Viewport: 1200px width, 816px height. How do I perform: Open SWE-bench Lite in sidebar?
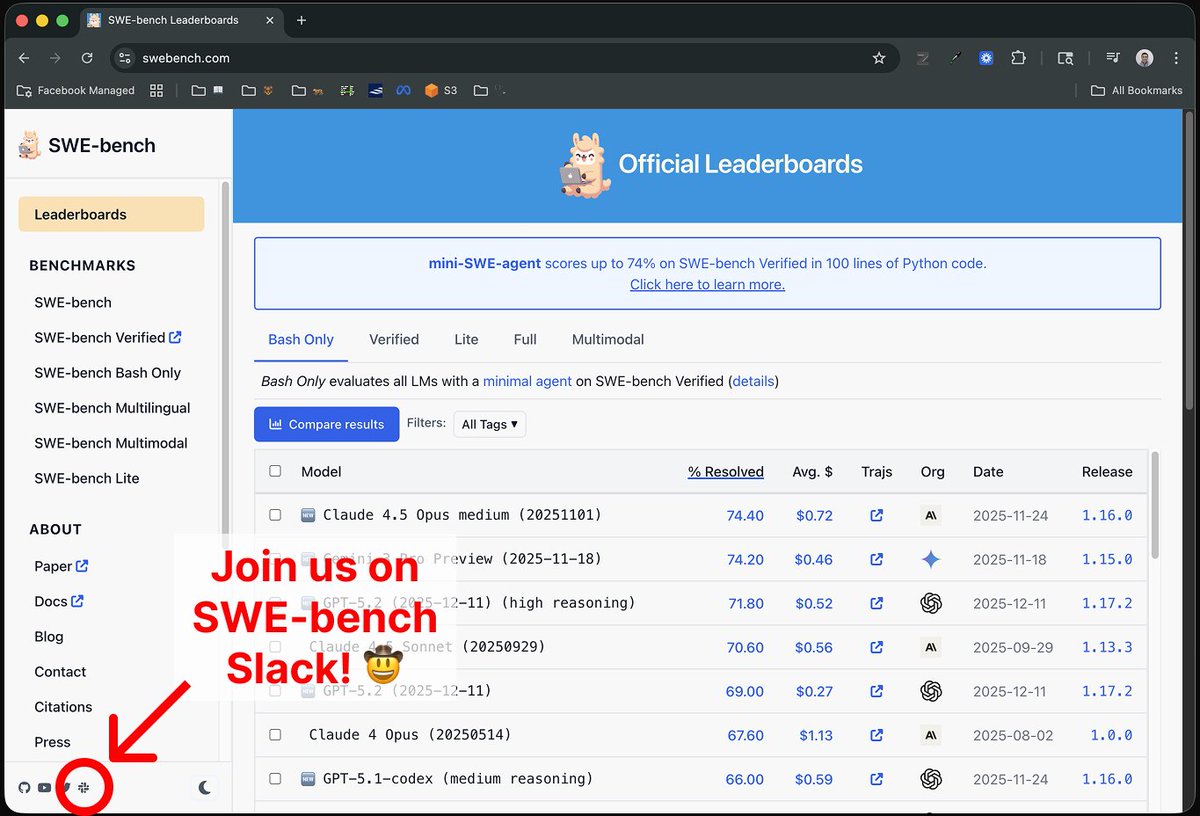(x=87, y=478)
